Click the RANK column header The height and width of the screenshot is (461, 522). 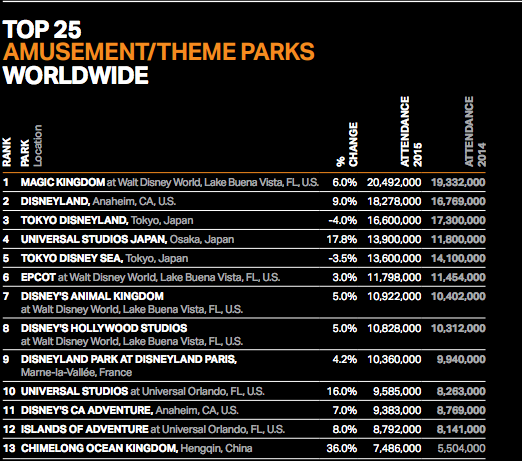7,152
